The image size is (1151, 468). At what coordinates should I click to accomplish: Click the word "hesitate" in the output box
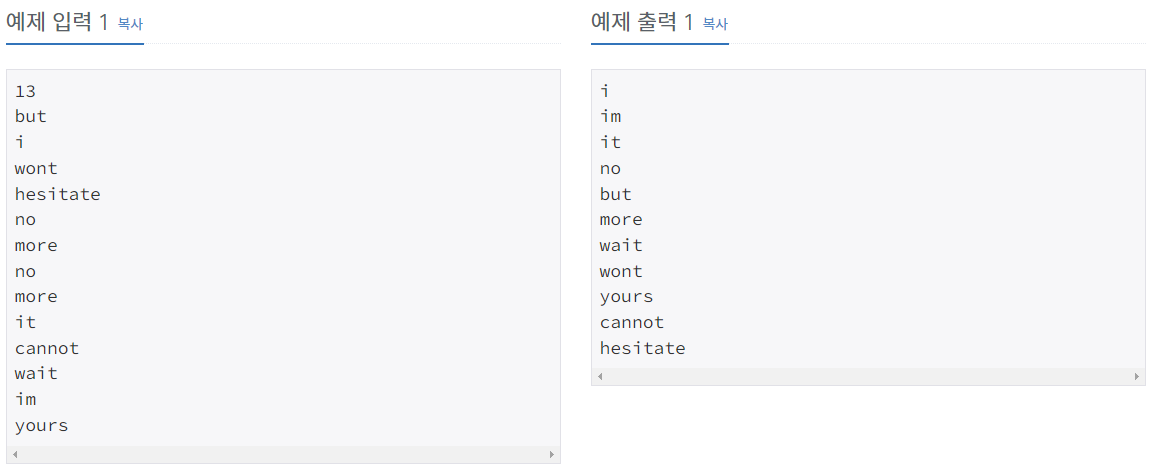(642, 348)
